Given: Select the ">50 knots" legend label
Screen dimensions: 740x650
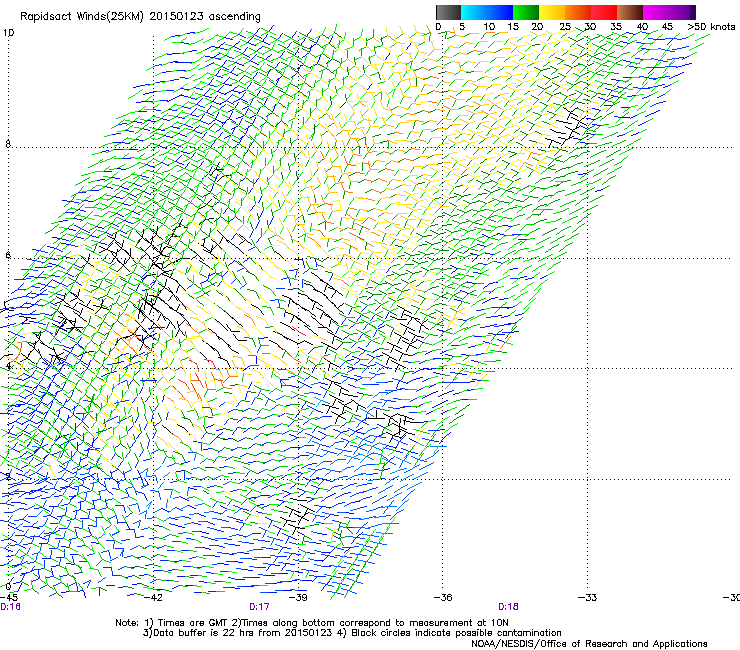Looking at the screenshot, I should (x=711, y=27).
